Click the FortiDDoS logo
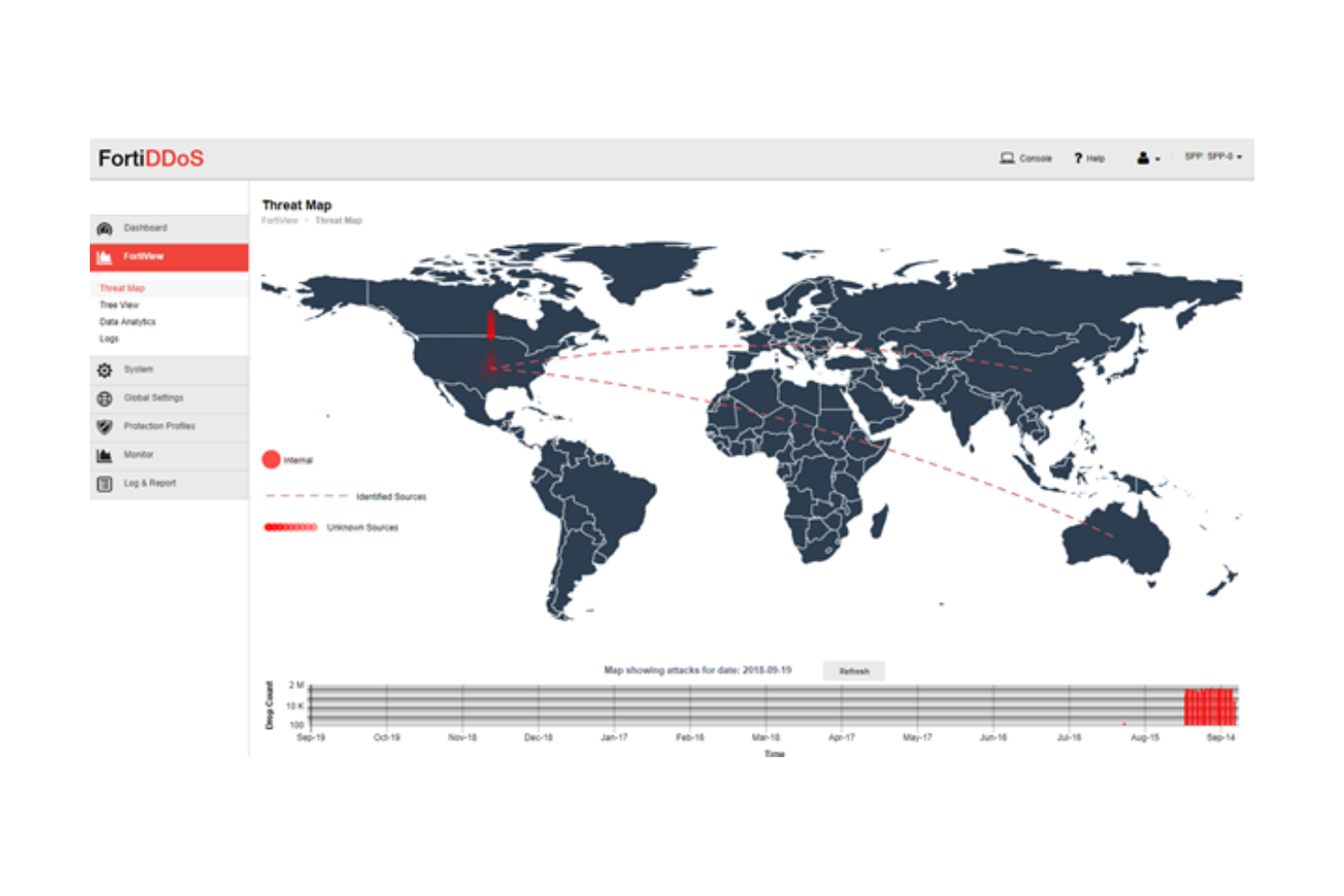 click(151, 159)
